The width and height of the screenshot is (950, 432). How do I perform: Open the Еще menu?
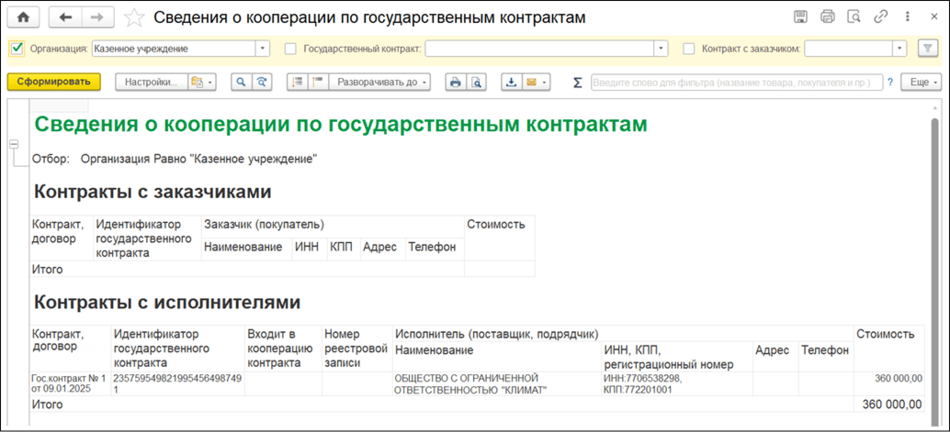pyautogui.click(x=921, y=82)
